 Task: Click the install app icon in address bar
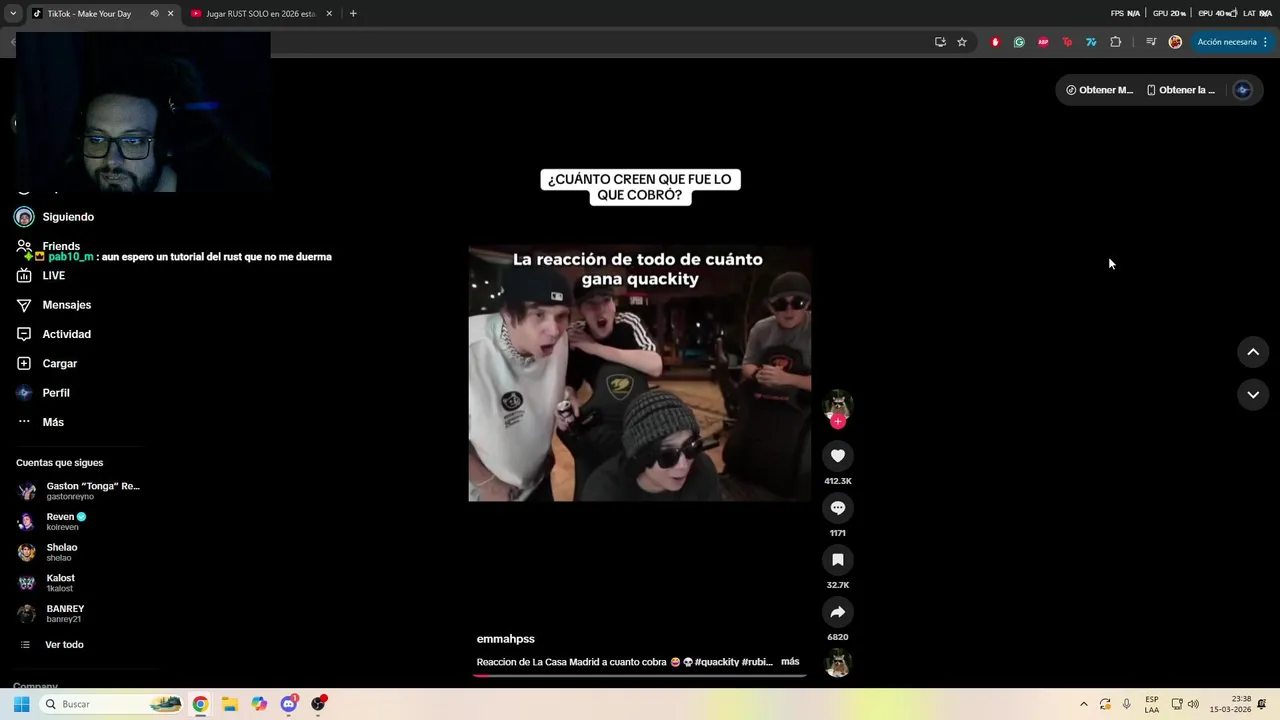tap(940, 42)
